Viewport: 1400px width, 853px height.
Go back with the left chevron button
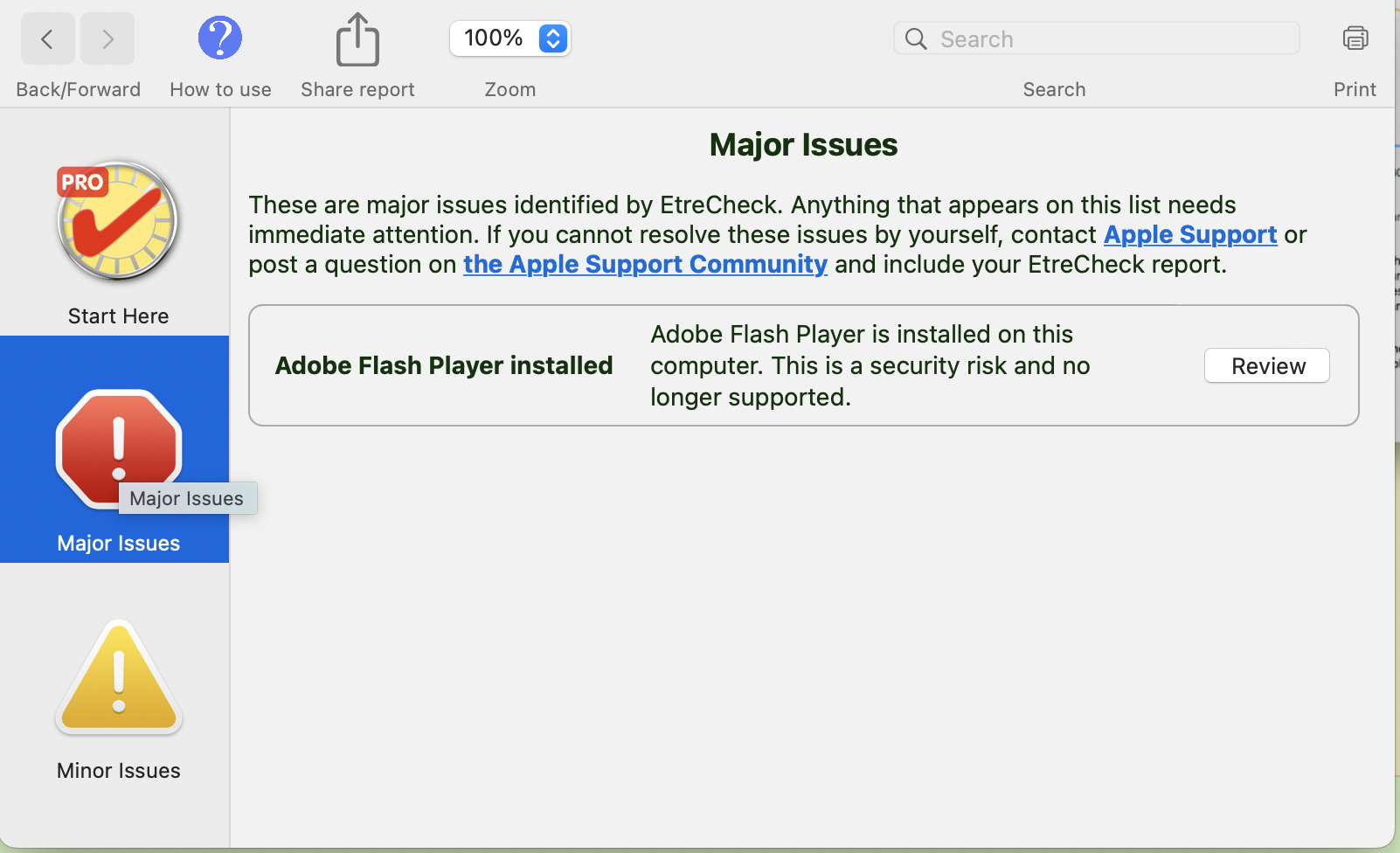tap(48, 38)
